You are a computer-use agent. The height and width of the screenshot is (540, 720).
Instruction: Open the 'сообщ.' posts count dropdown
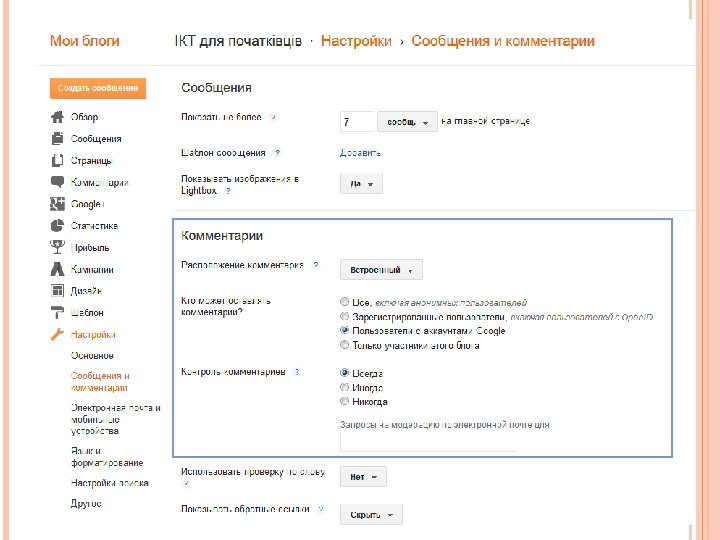(407, 122)
